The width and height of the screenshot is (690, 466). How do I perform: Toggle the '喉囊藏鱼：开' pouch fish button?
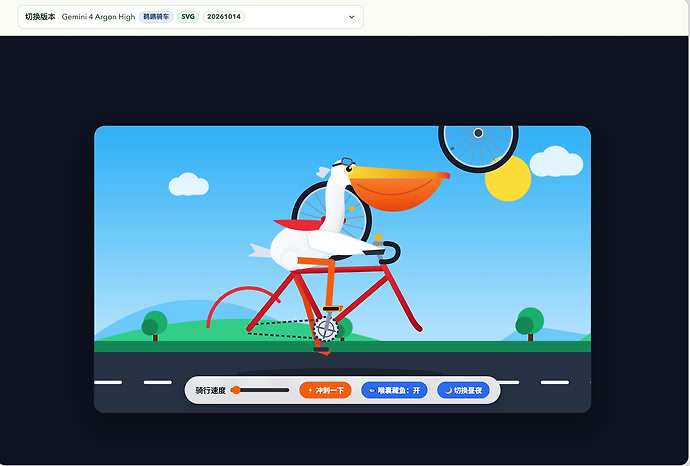point(394,390)
